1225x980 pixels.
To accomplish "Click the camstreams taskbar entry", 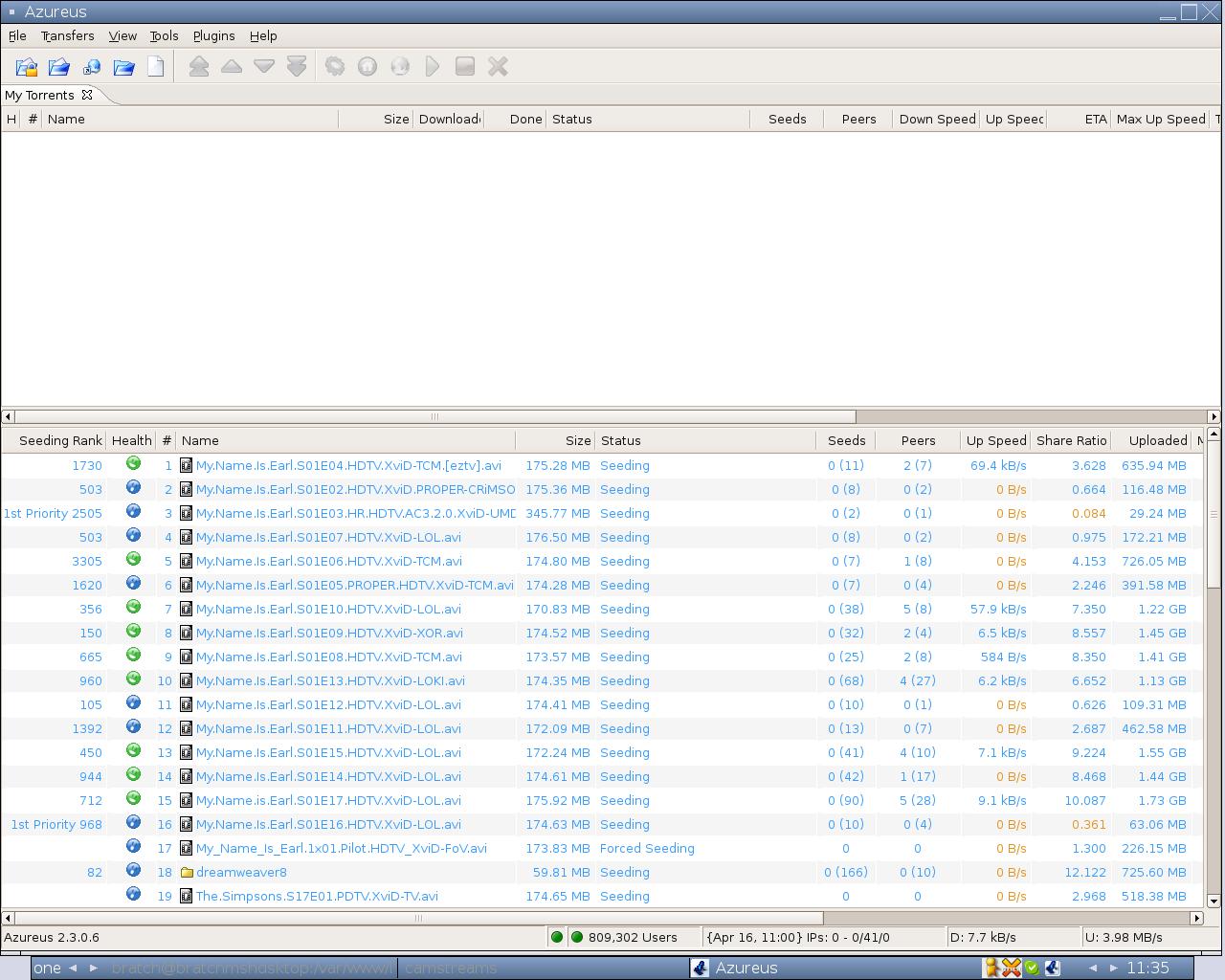I will coord(450,968).
